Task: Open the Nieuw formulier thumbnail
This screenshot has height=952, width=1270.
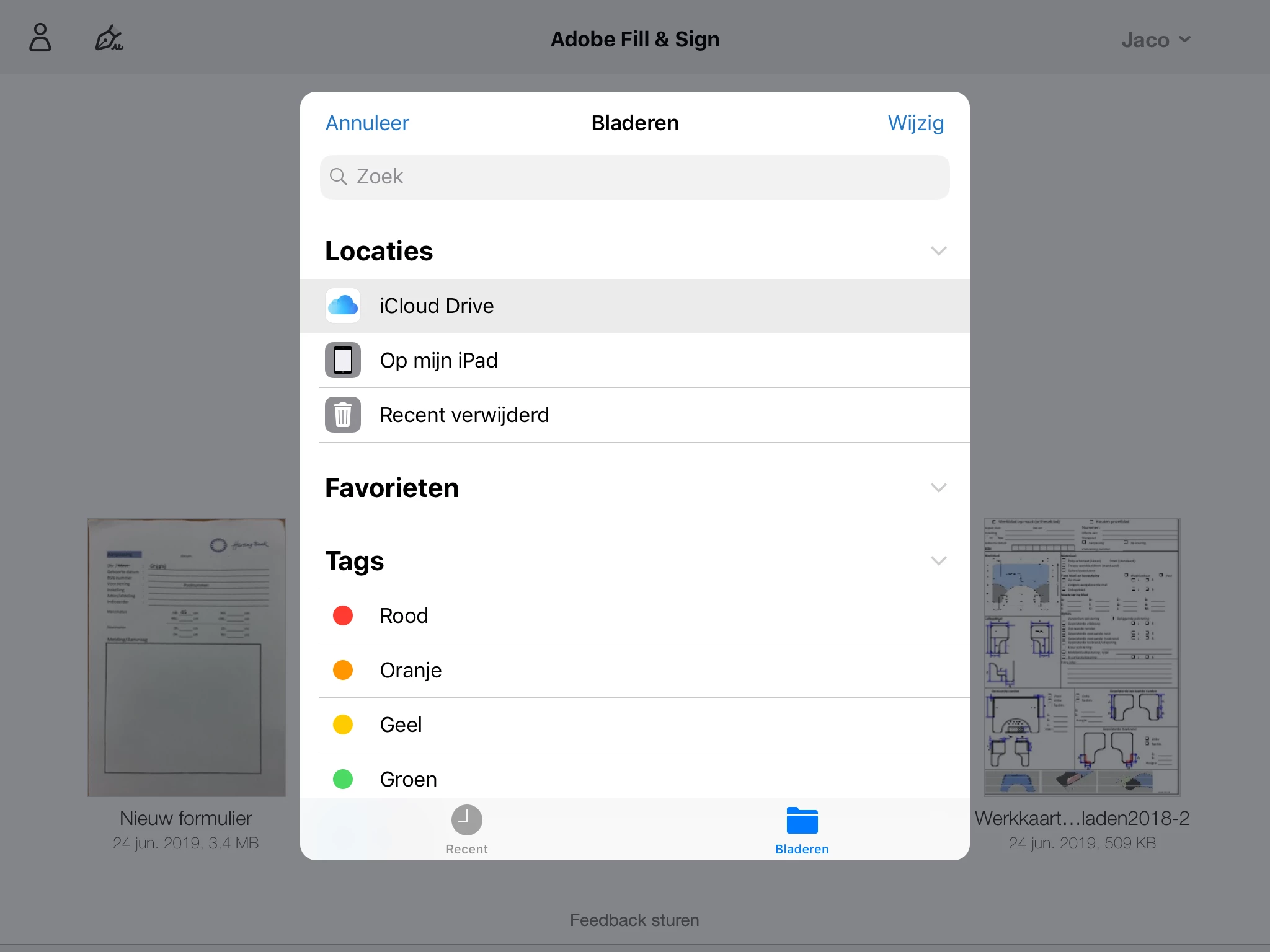Action: pos(186,657)
